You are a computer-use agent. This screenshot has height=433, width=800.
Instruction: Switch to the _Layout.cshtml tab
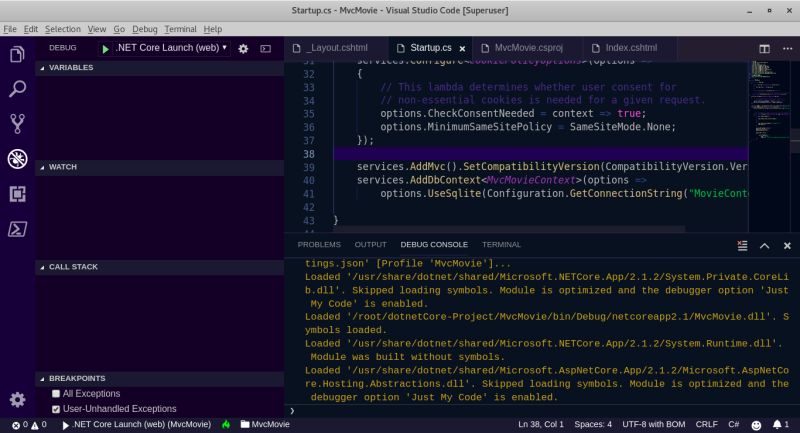pos(337,48)
